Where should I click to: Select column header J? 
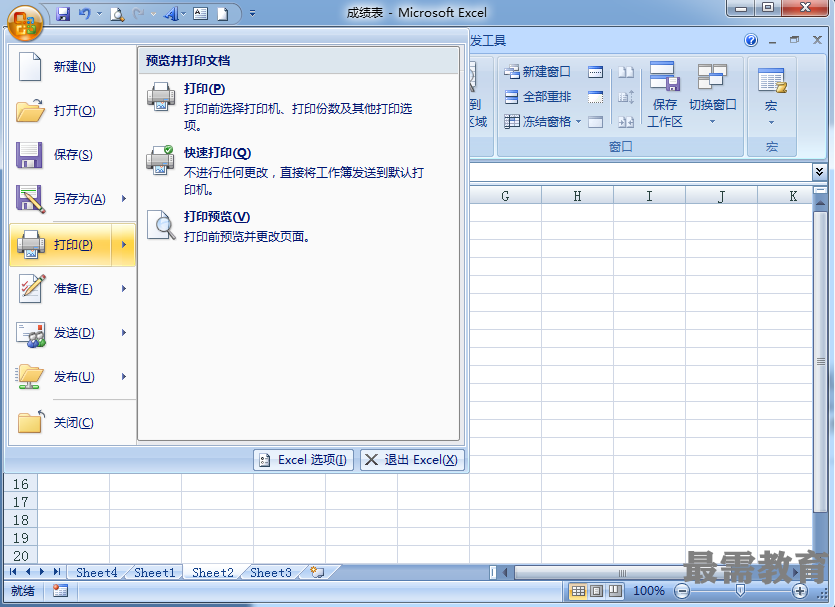721,196
